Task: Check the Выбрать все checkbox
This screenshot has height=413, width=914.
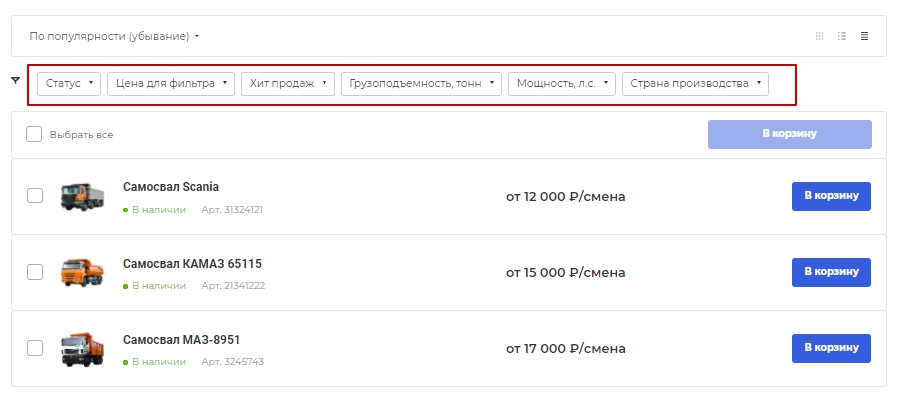Action: coord(34,135)
